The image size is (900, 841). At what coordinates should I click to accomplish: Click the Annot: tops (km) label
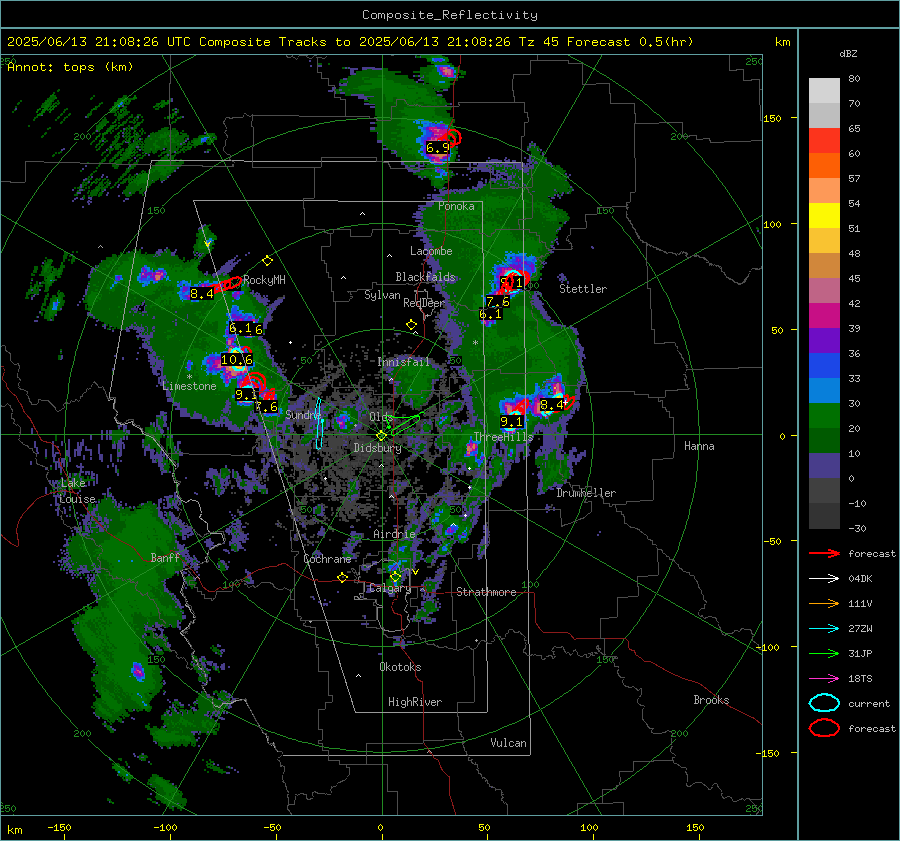pyautogui.click(x=70, y=67)
